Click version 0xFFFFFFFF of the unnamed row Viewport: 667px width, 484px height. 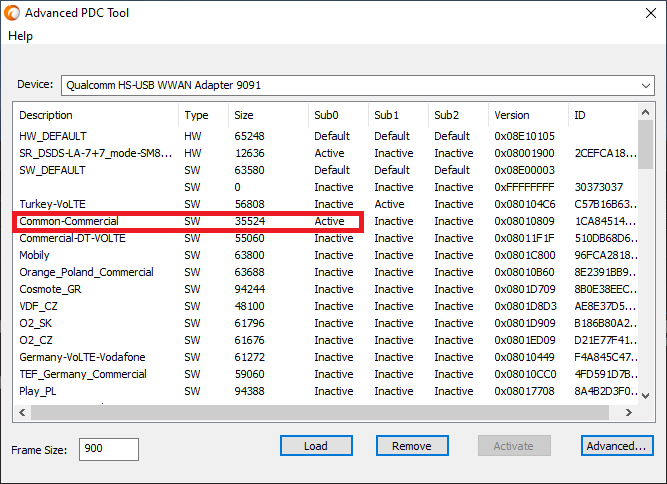coord(524,187)
